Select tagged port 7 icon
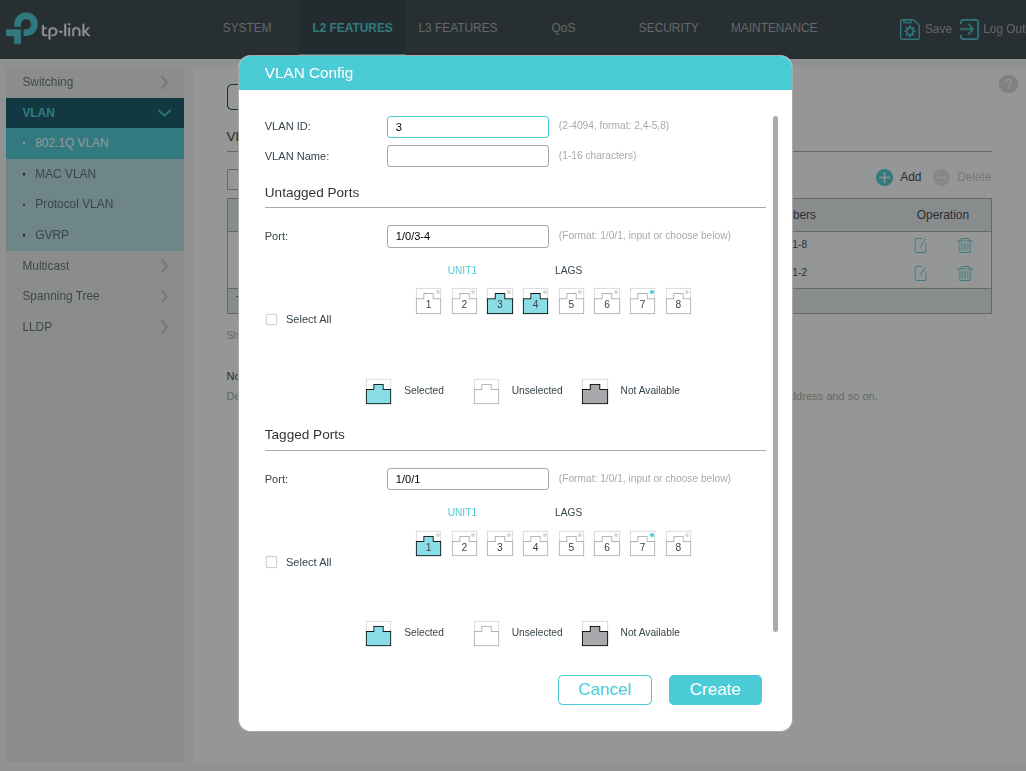 tap(643, 544)
